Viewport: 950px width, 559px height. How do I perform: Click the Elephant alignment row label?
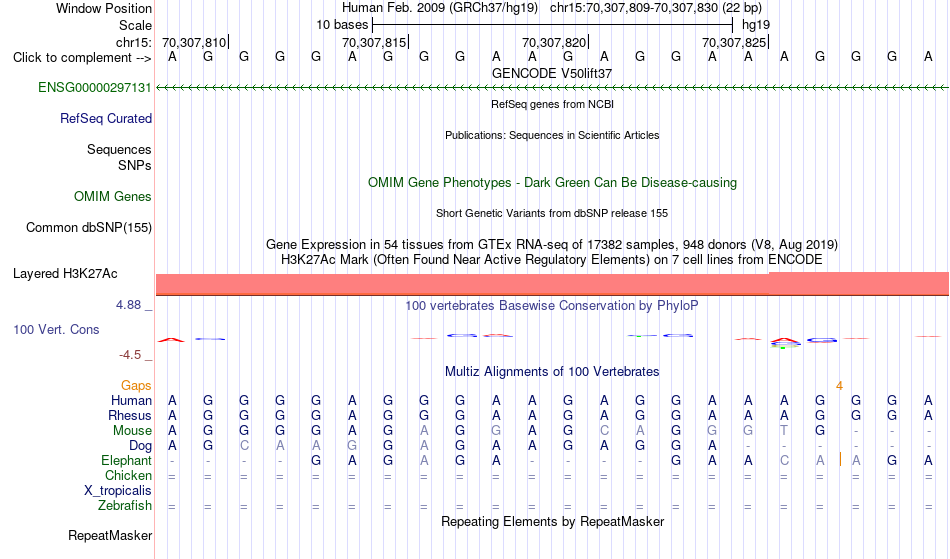tap(127, 461)
